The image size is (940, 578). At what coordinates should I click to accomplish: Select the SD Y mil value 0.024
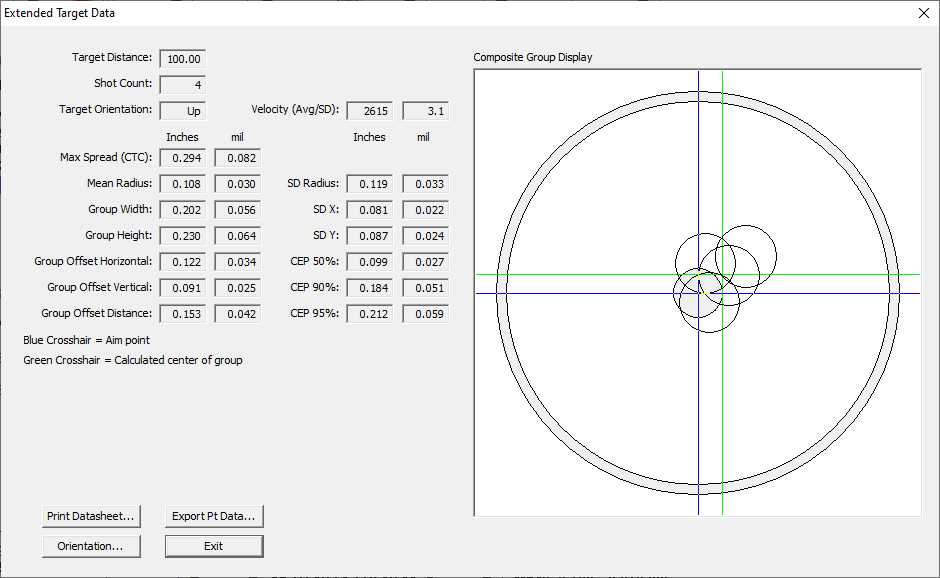coord(426,236)
